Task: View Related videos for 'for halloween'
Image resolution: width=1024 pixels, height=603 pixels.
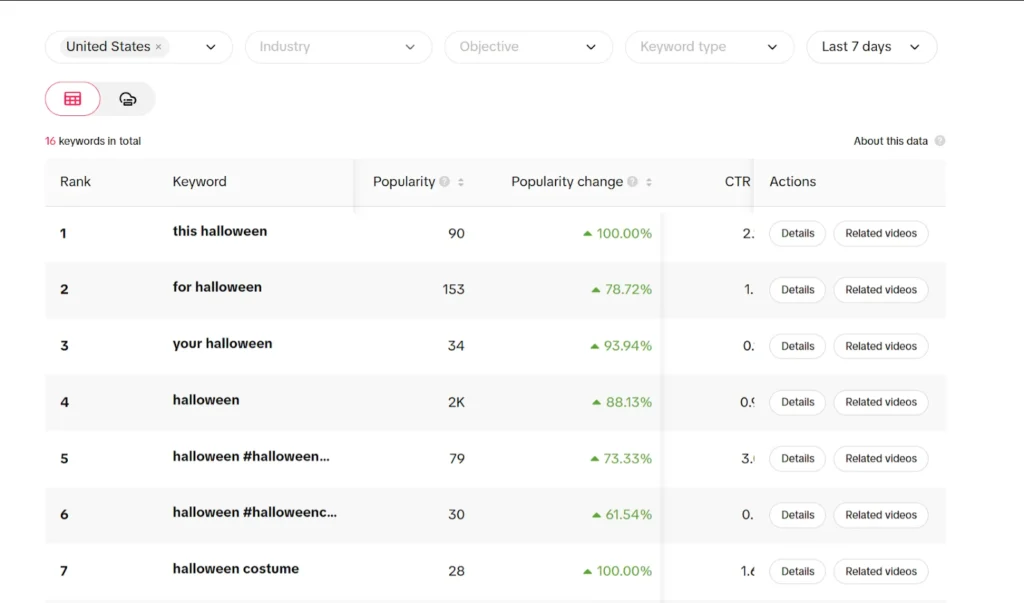Action: pyautogui.click(x=880, y=290)
